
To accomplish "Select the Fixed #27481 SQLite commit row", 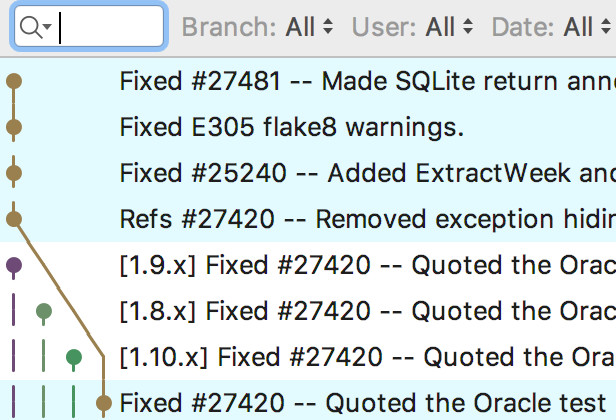I will point(308,81).
